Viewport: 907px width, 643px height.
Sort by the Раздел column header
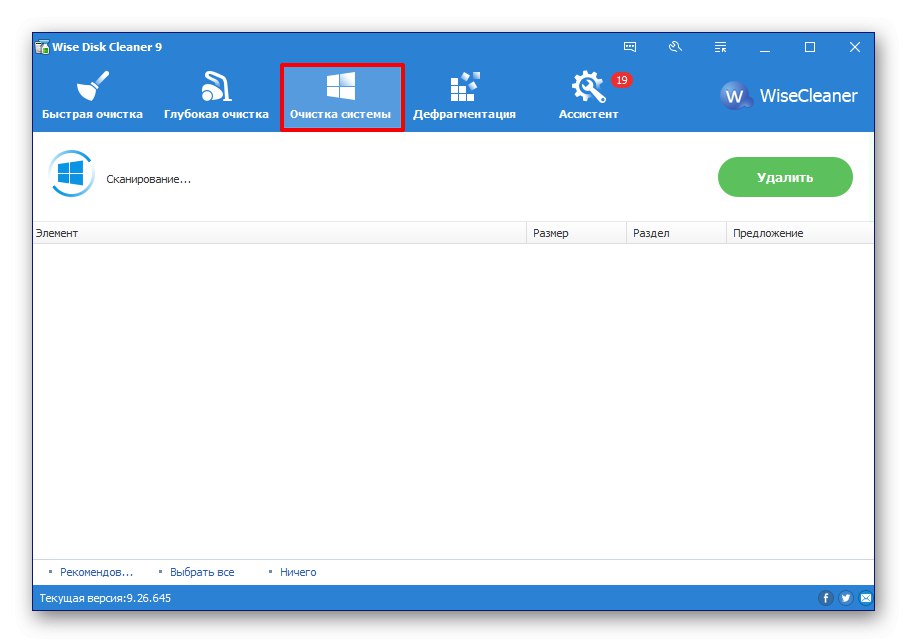[x=676, y=233]
